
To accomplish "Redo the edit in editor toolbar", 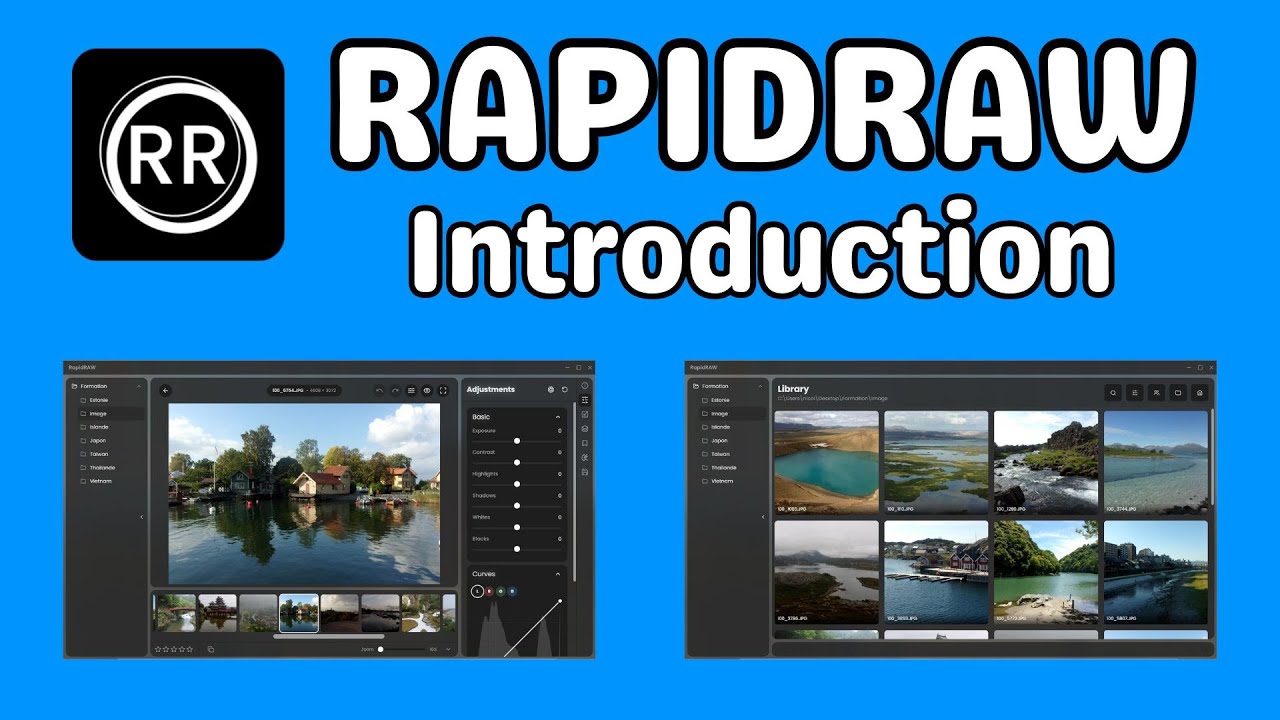I will (x=395, y=390).
